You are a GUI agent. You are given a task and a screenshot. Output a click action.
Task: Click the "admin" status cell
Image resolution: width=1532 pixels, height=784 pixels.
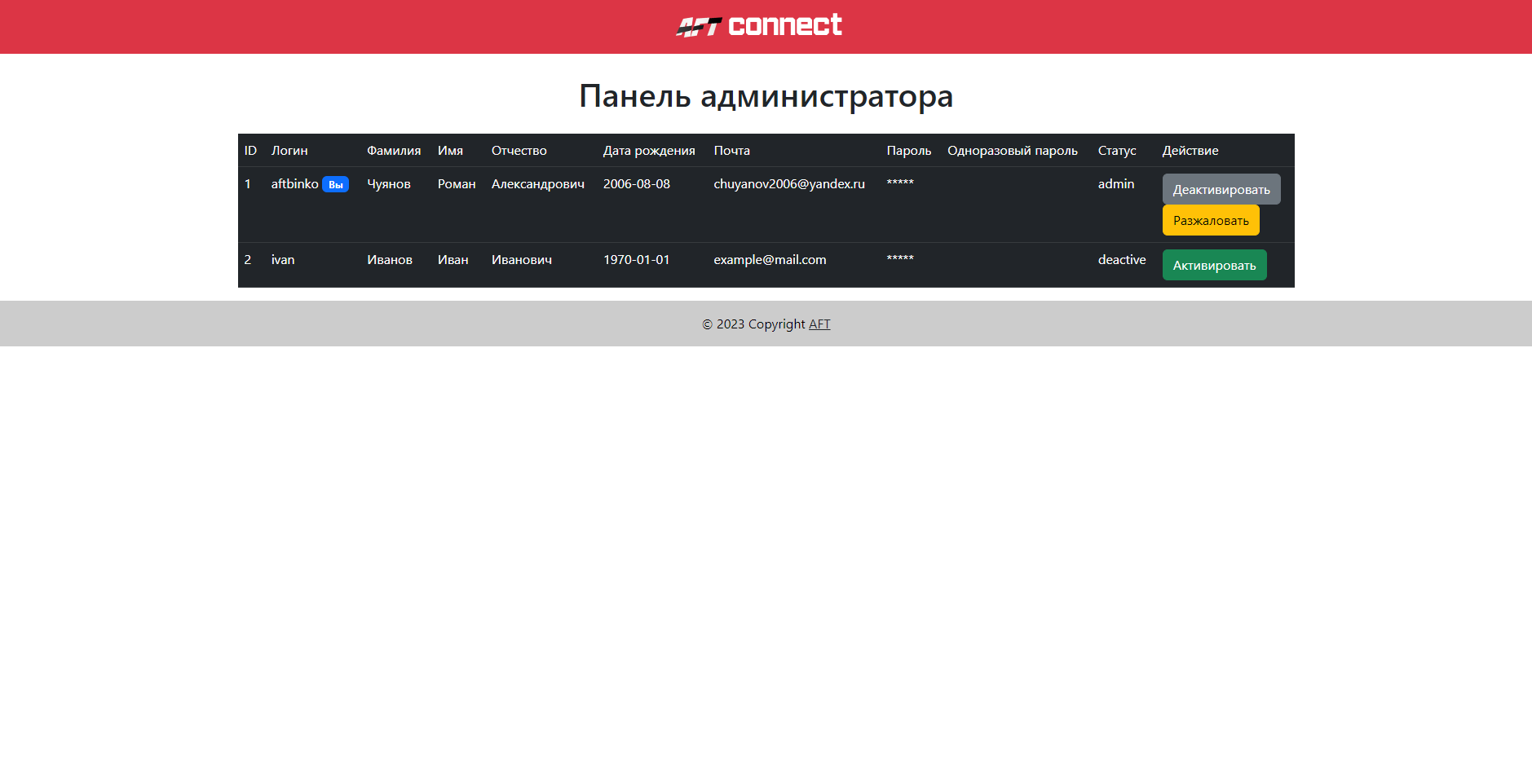click(1116, 183)
